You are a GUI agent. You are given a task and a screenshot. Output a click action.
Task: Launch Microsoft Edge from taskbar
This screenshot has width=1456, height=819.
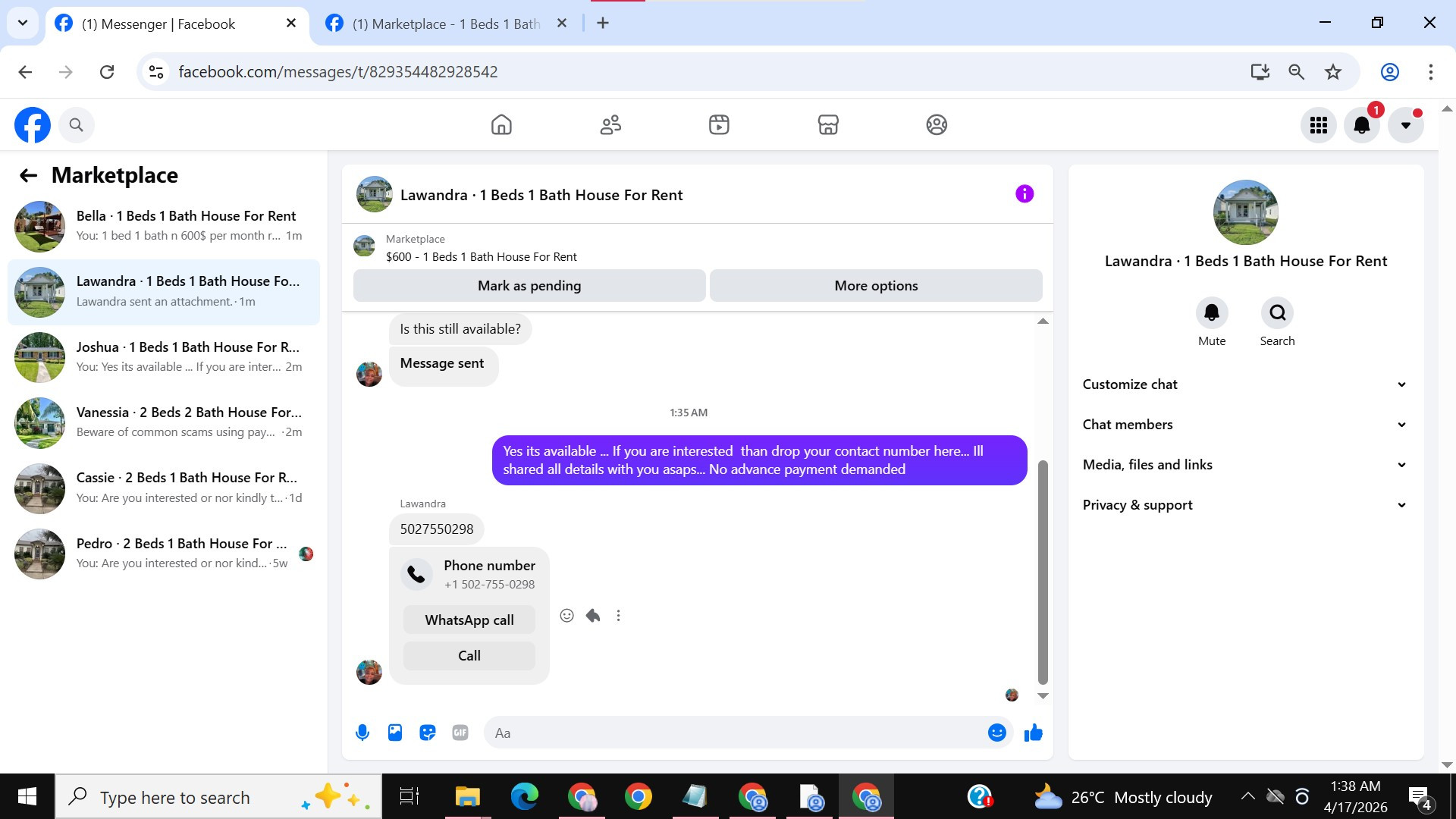pyautogui.click(x=524, y=797)
